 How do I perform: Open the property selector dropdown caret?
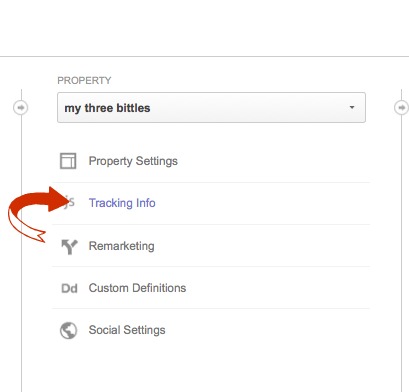pyautogui.click(x=352, y=107)
